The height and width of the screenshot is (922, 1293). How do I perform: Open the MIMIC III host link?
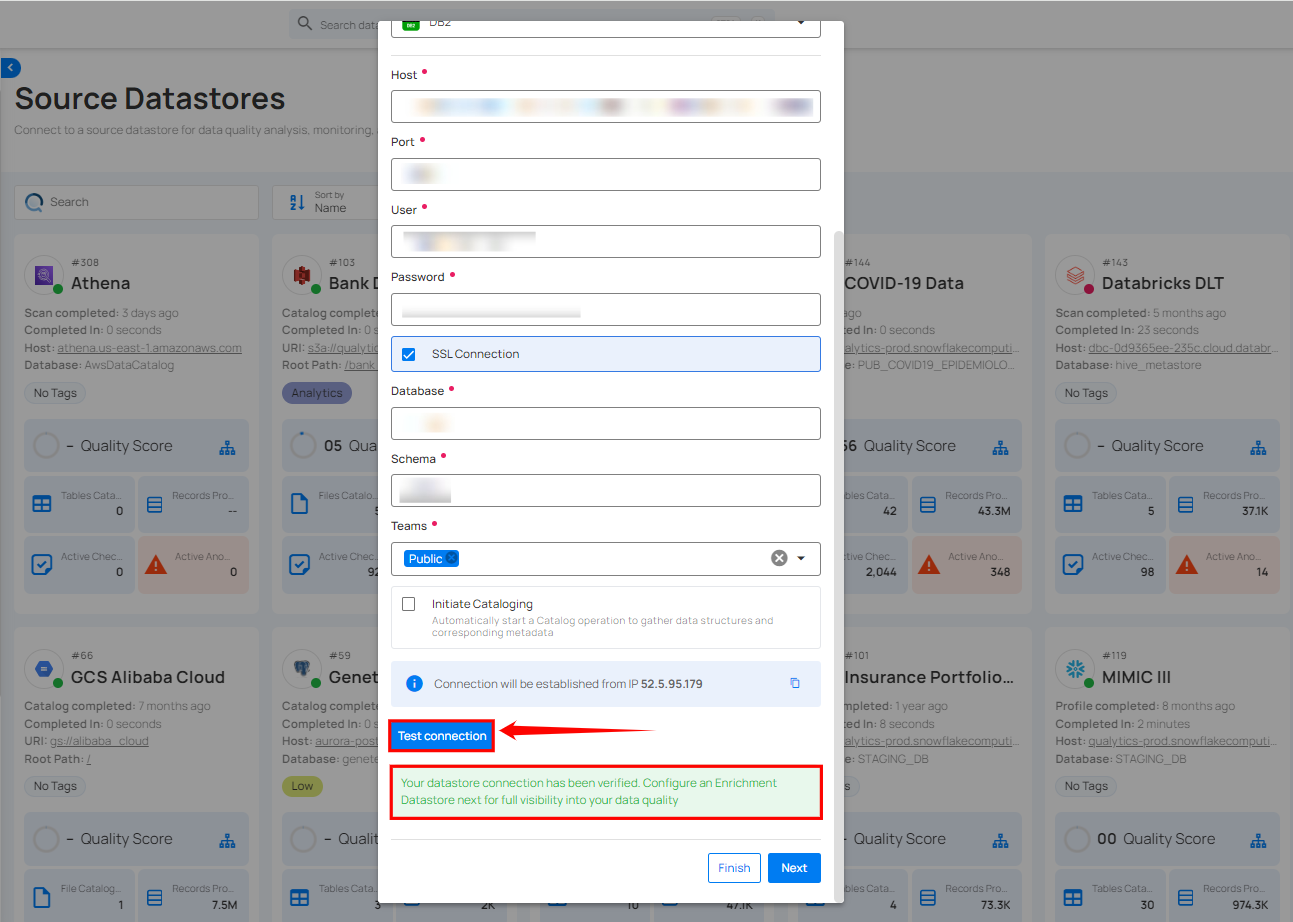coord(1182,741)
